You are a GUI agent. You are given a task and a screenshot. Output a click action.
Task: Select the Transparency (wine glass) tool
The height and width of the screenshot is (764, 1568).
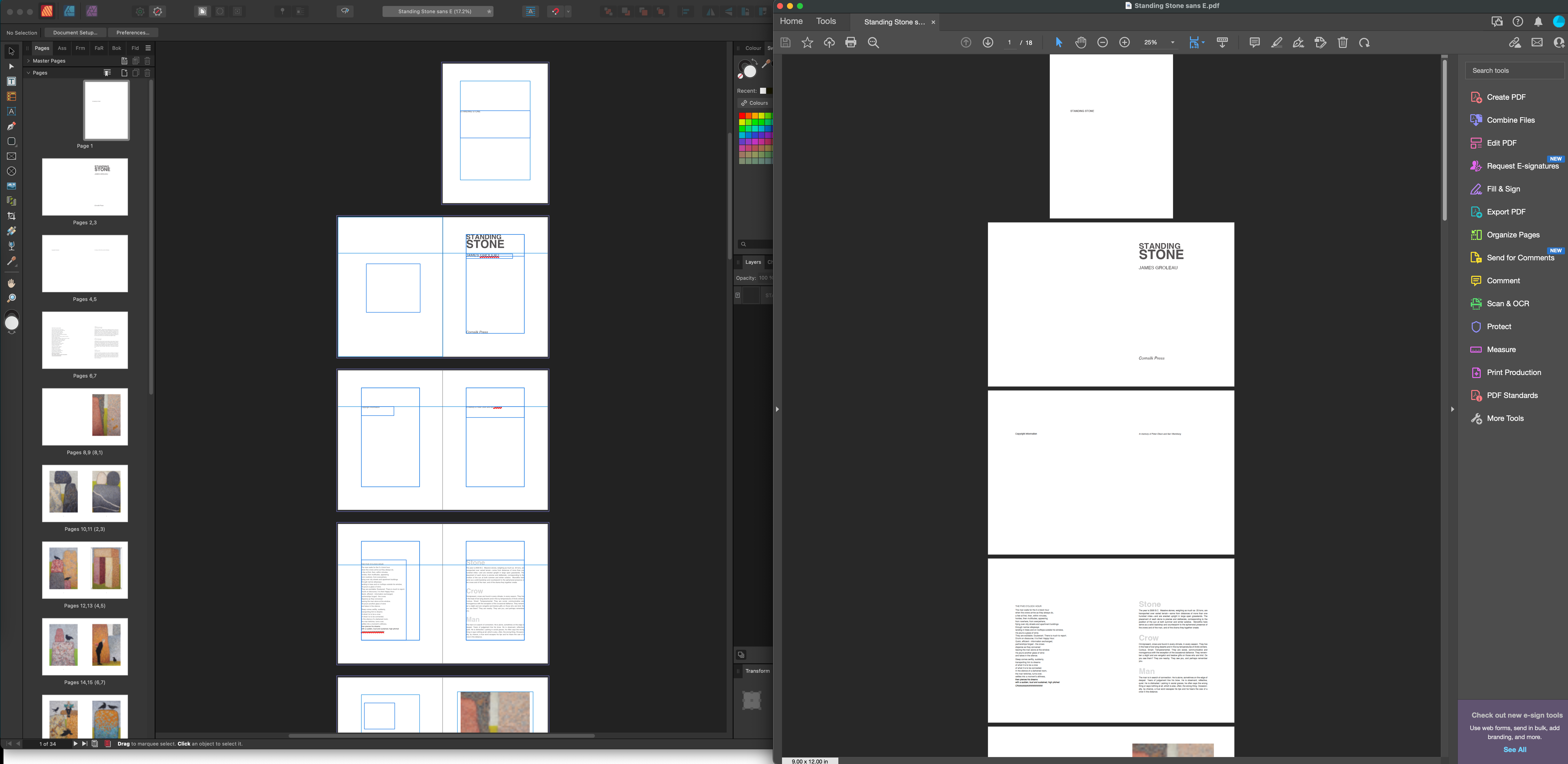click(11, 246)
